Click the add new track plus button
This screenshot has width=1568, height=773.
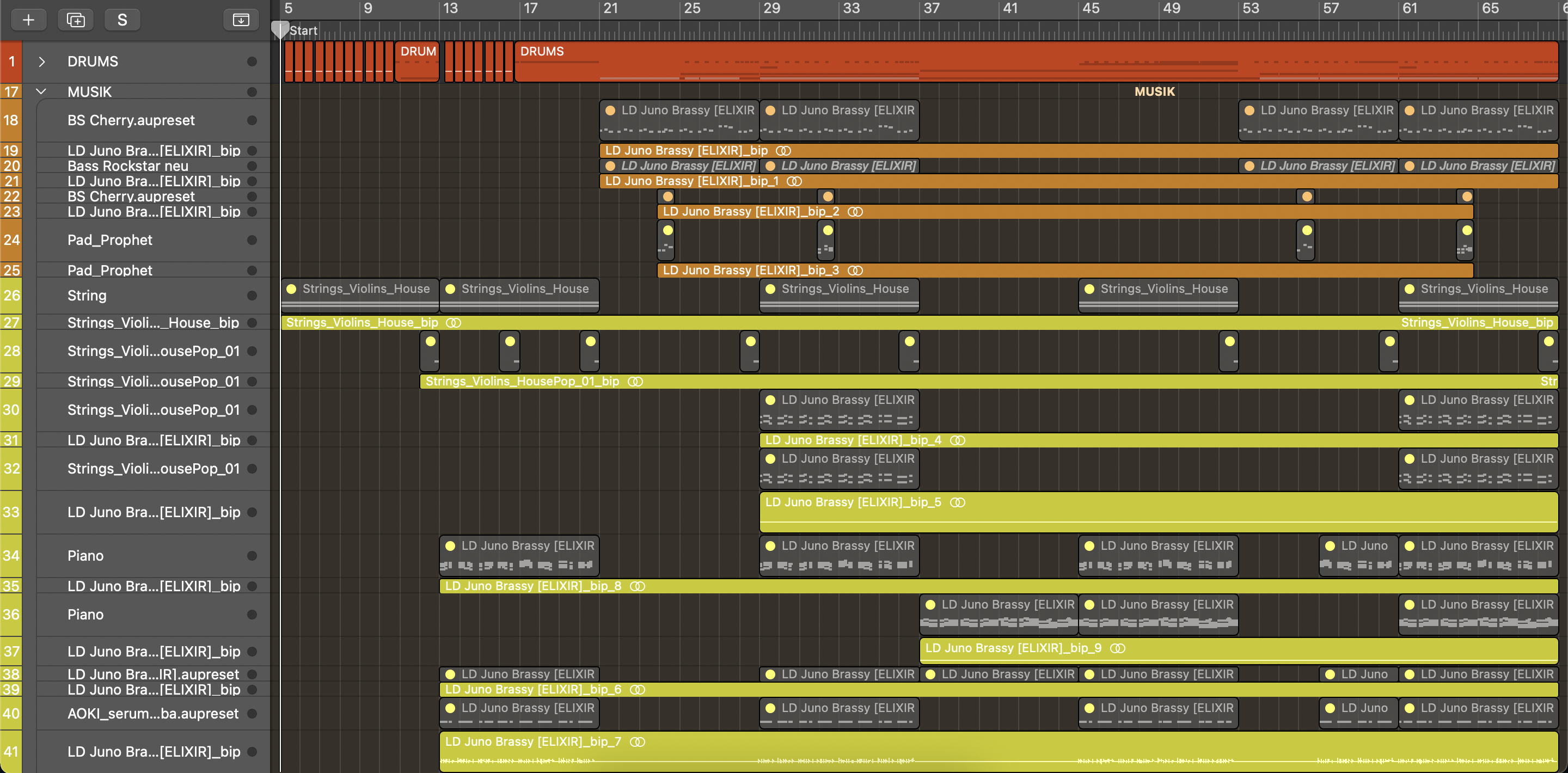pyautogui.click(x=28, y=20)
